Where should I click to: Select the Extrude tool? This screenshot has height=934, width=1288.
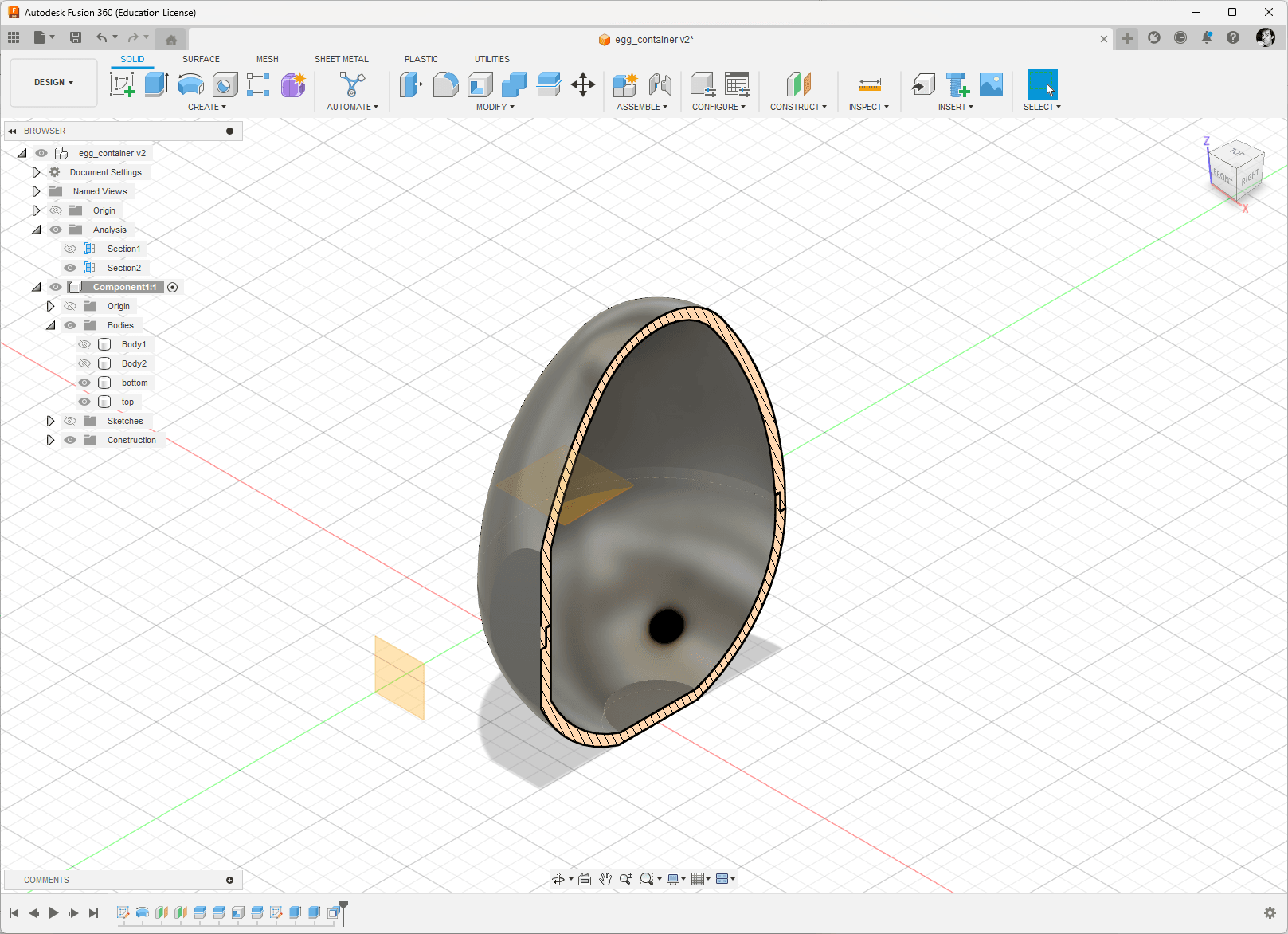(156, 84)
